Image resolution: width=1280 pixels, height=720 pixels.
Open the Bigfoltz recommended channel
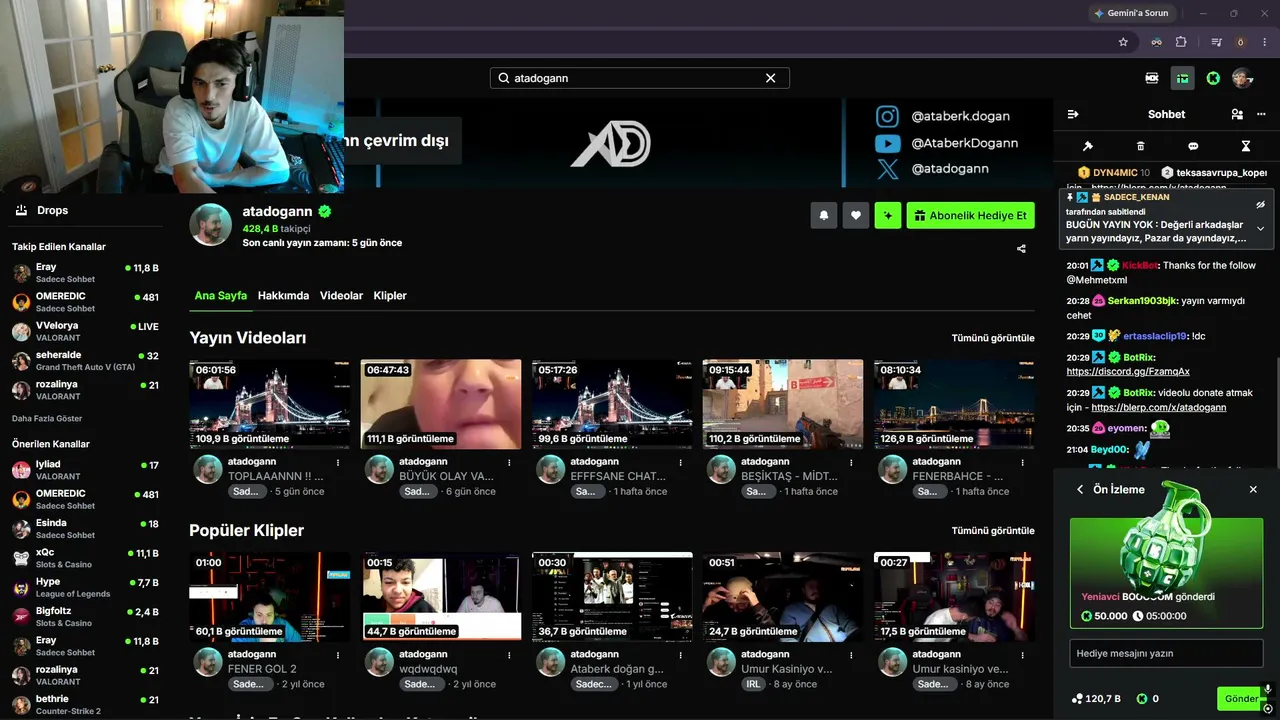(85, 616)
